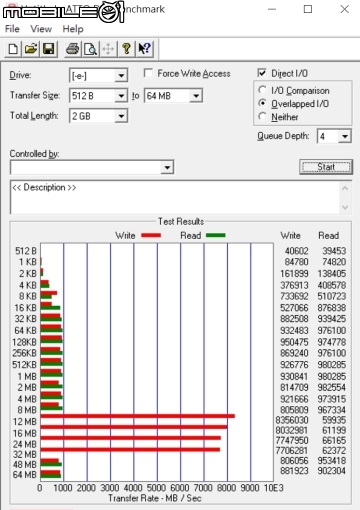This screenshot has height=510, width=360.
Task: Open the Help menu
Action: 73,29
